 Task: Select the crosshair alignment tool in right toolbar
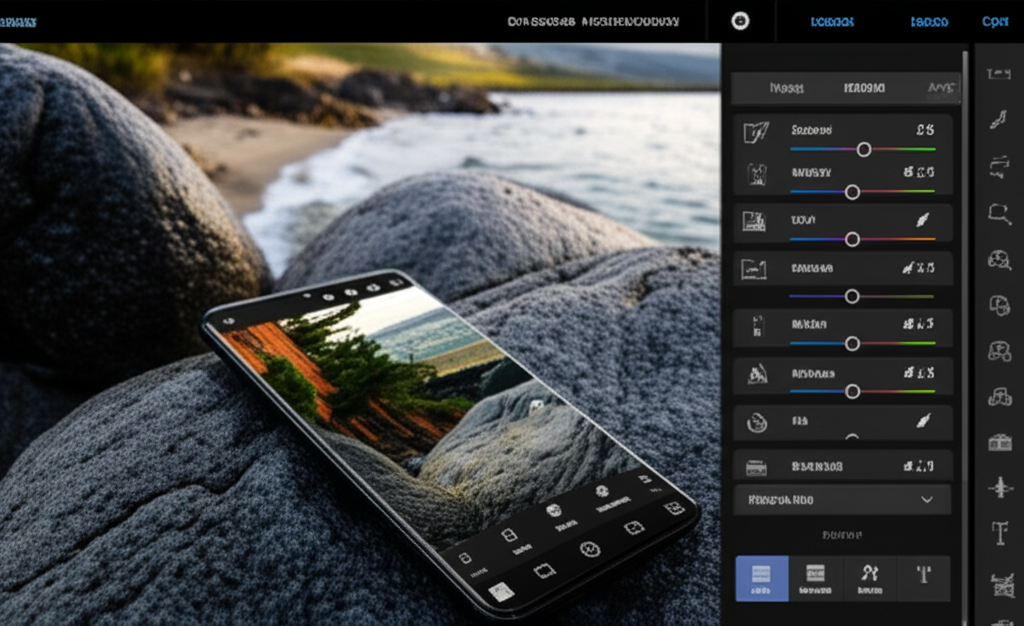coord(1000,487)
